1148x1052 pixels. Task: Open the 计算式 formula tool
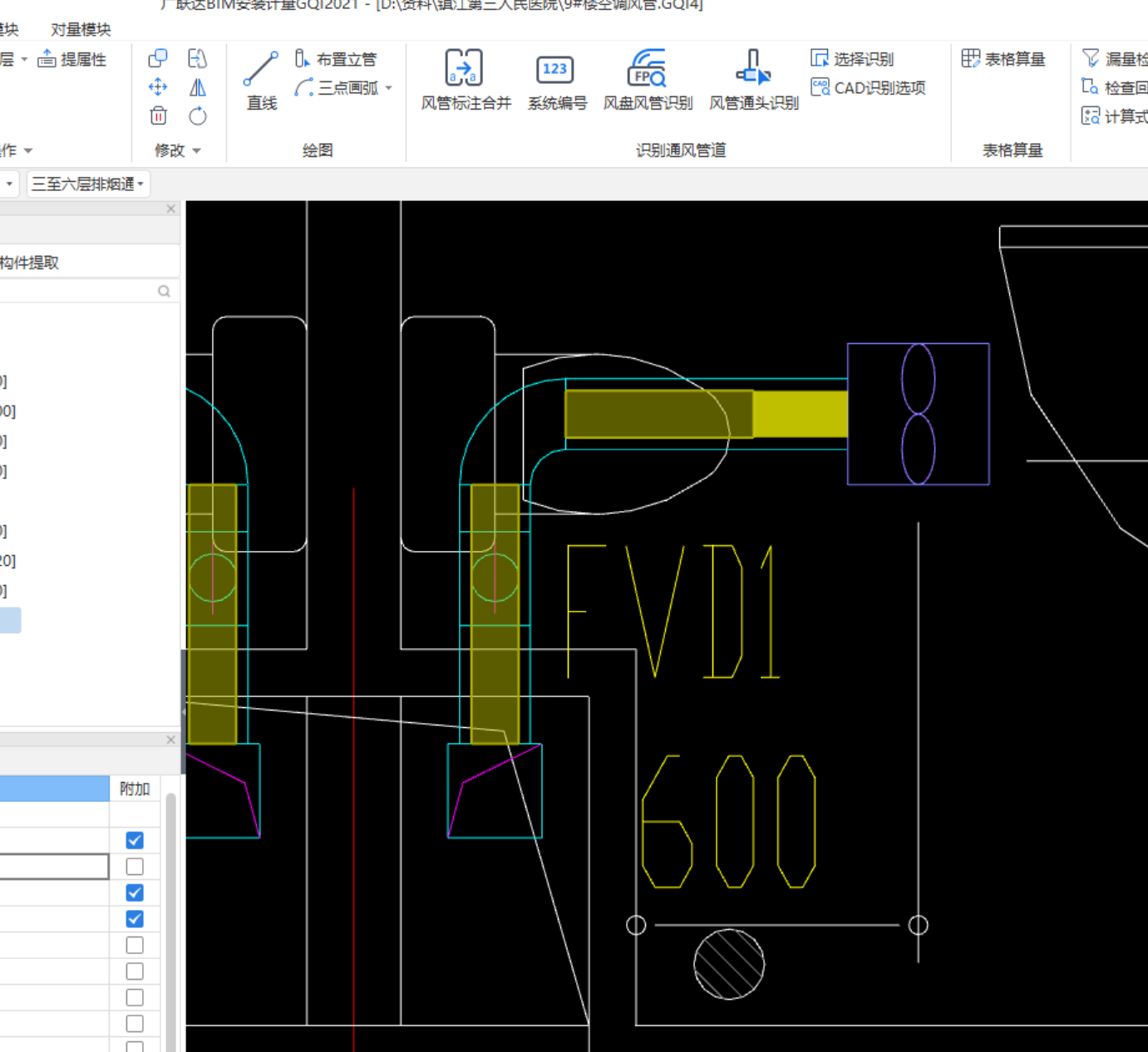[x=1114, y=116]
